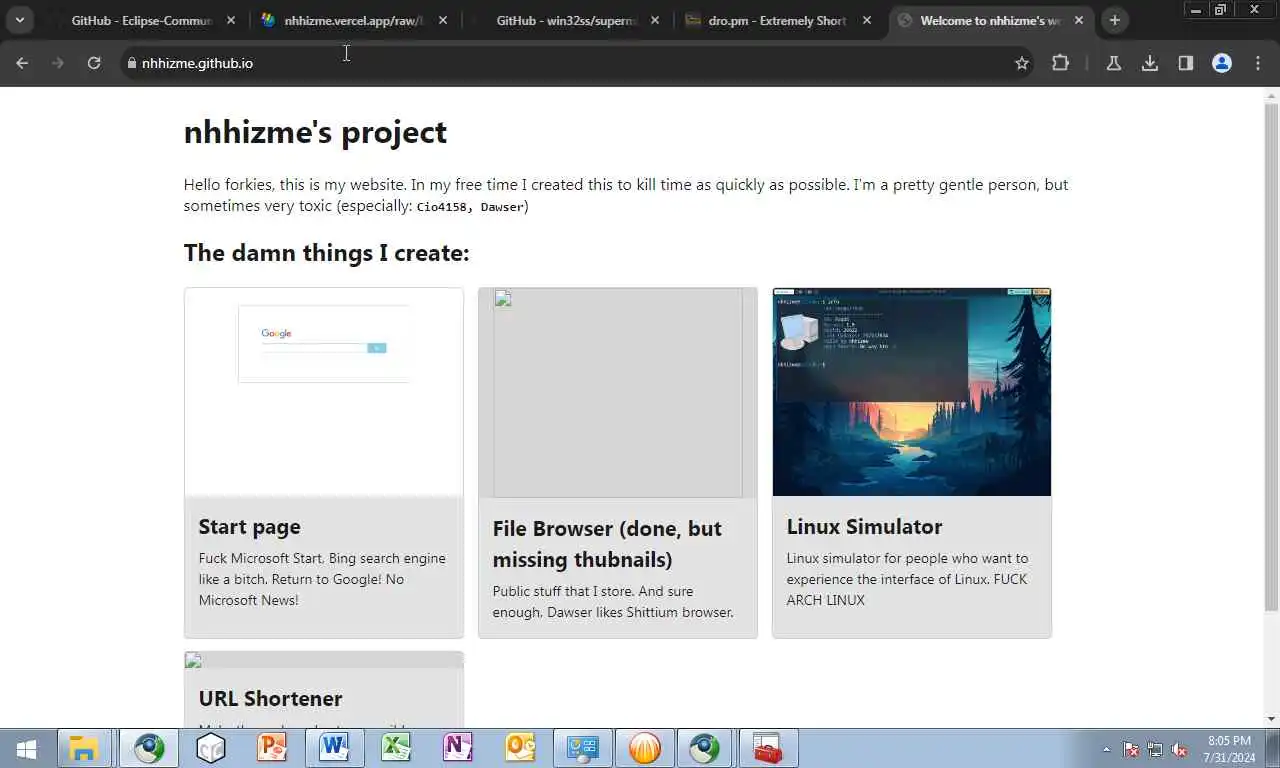
Task: Click 'Linux simulator for people who want' text
Action: tap(907, 579)
